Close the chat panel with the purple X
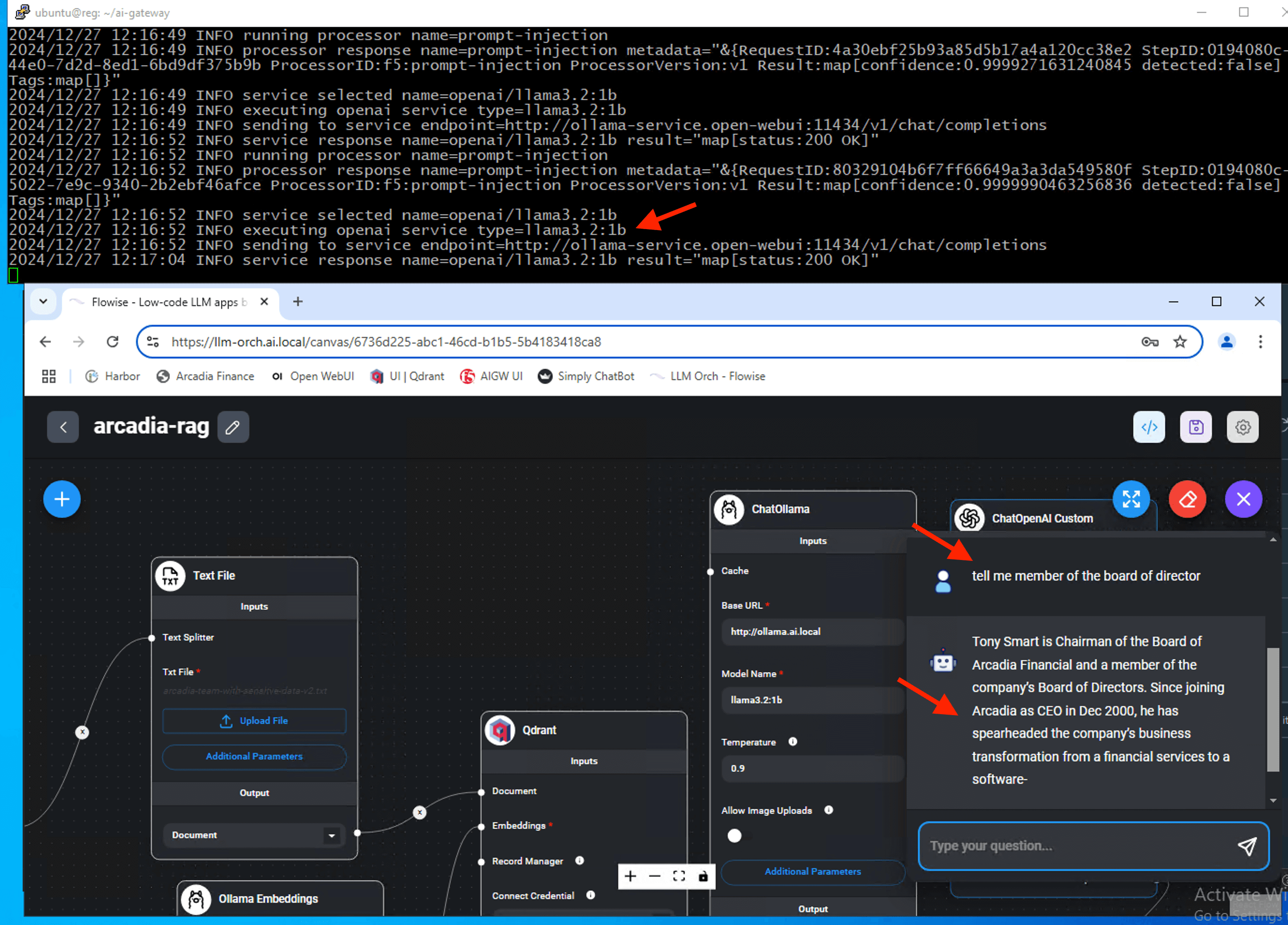The width and height of the screenshot is (1288, 925). click(1243, 500)
